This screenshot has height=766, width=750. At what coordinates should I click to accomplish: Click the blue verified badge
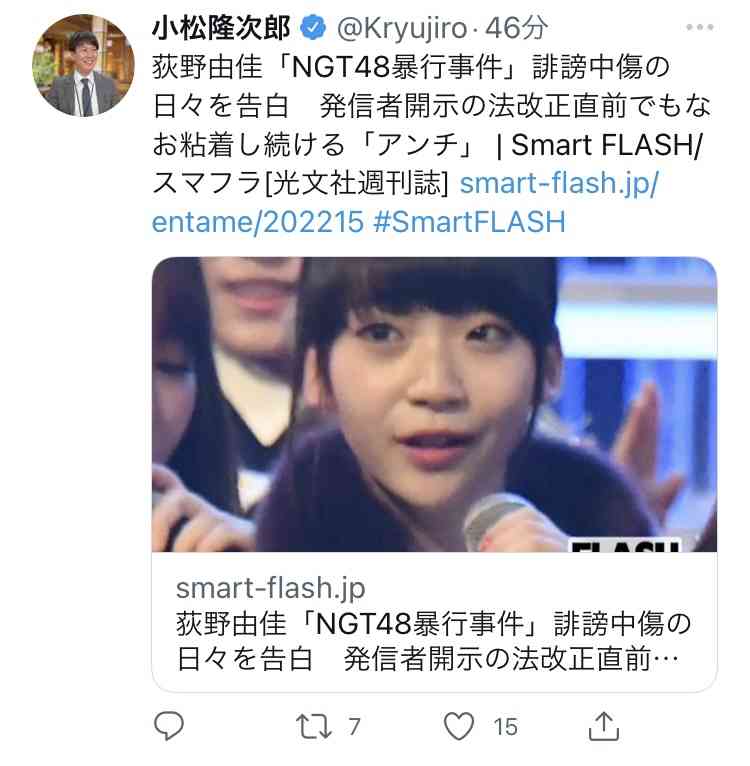[x=313, y=28]
